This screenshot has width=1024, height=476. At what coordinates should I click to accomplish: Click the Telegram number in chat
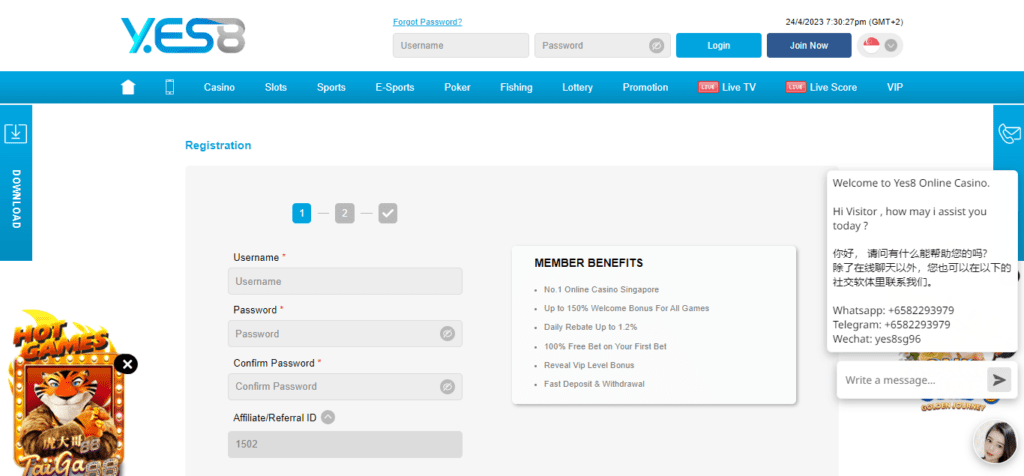(918, 325)
